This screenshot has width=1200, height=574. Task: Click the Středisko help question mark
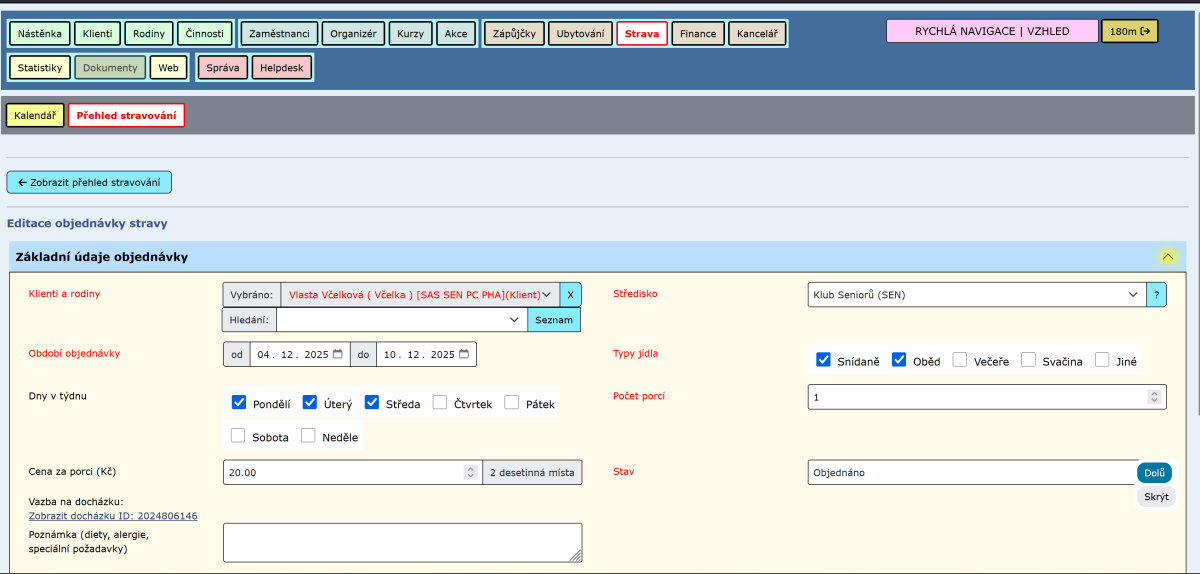tap(1156, 295)
